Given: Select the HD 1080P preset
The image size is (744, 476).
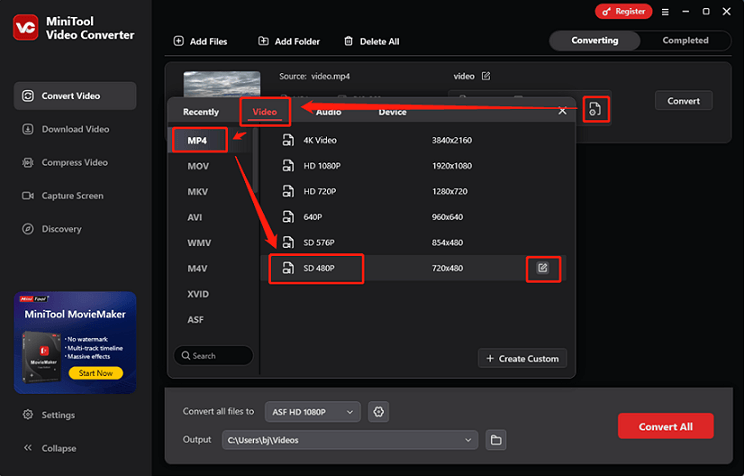Looking at the screenshot, I should click(413, 166).
